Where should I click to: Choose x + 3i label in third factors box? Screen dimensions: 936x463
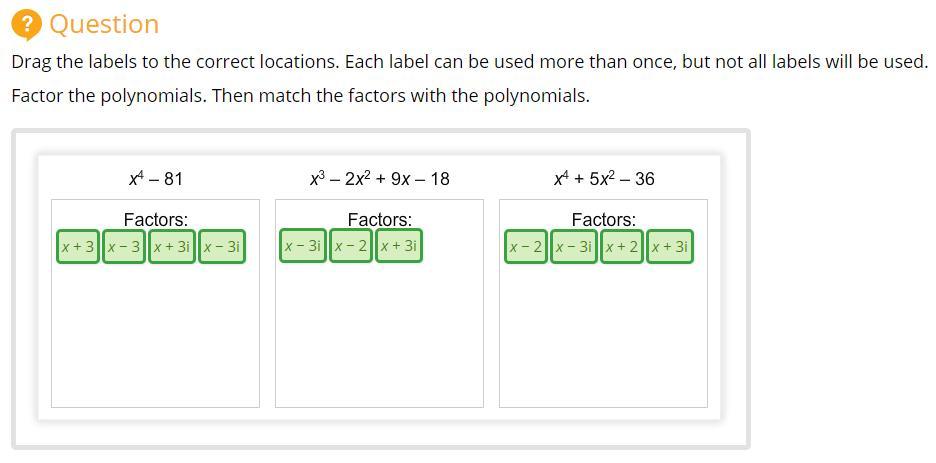670,246
